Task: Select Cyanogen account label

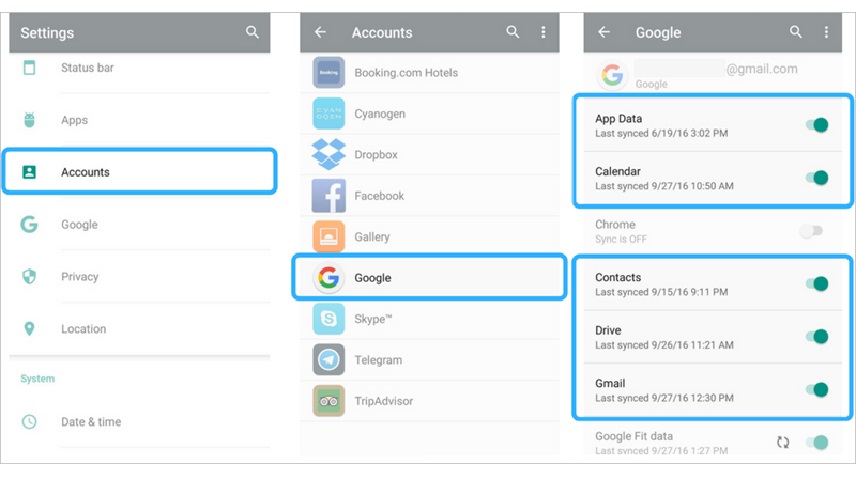Action: pos(380,114)
